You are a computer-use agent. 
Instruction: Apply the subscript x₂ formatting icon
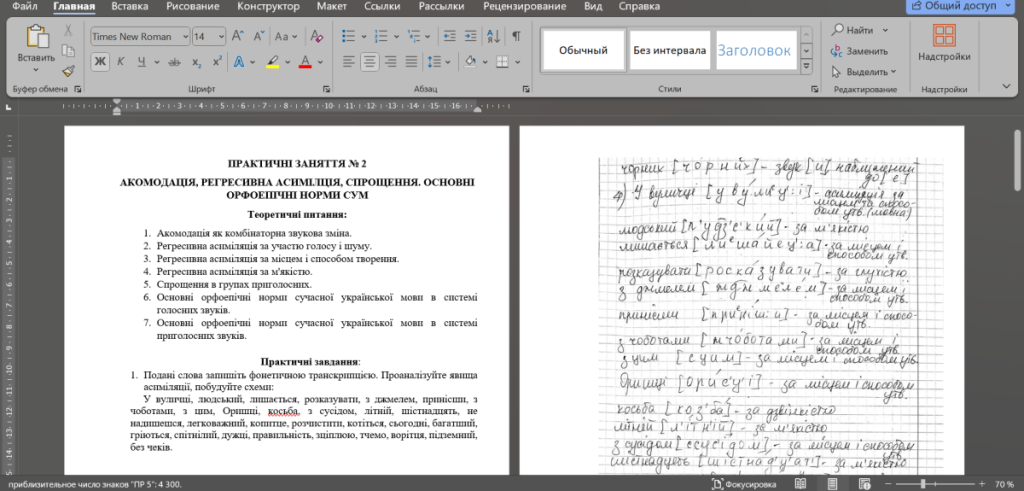click(x=197, y=62)
